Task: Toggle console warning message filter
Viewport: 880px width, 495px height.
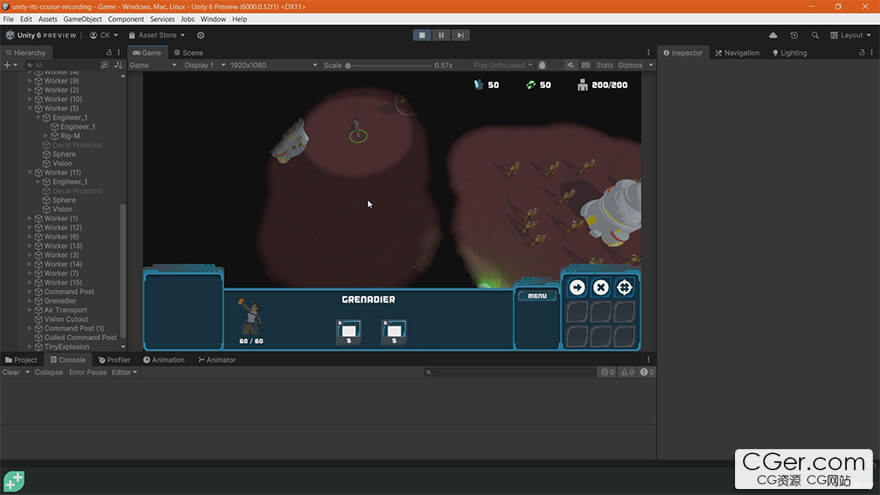Action: pos(627,372)
